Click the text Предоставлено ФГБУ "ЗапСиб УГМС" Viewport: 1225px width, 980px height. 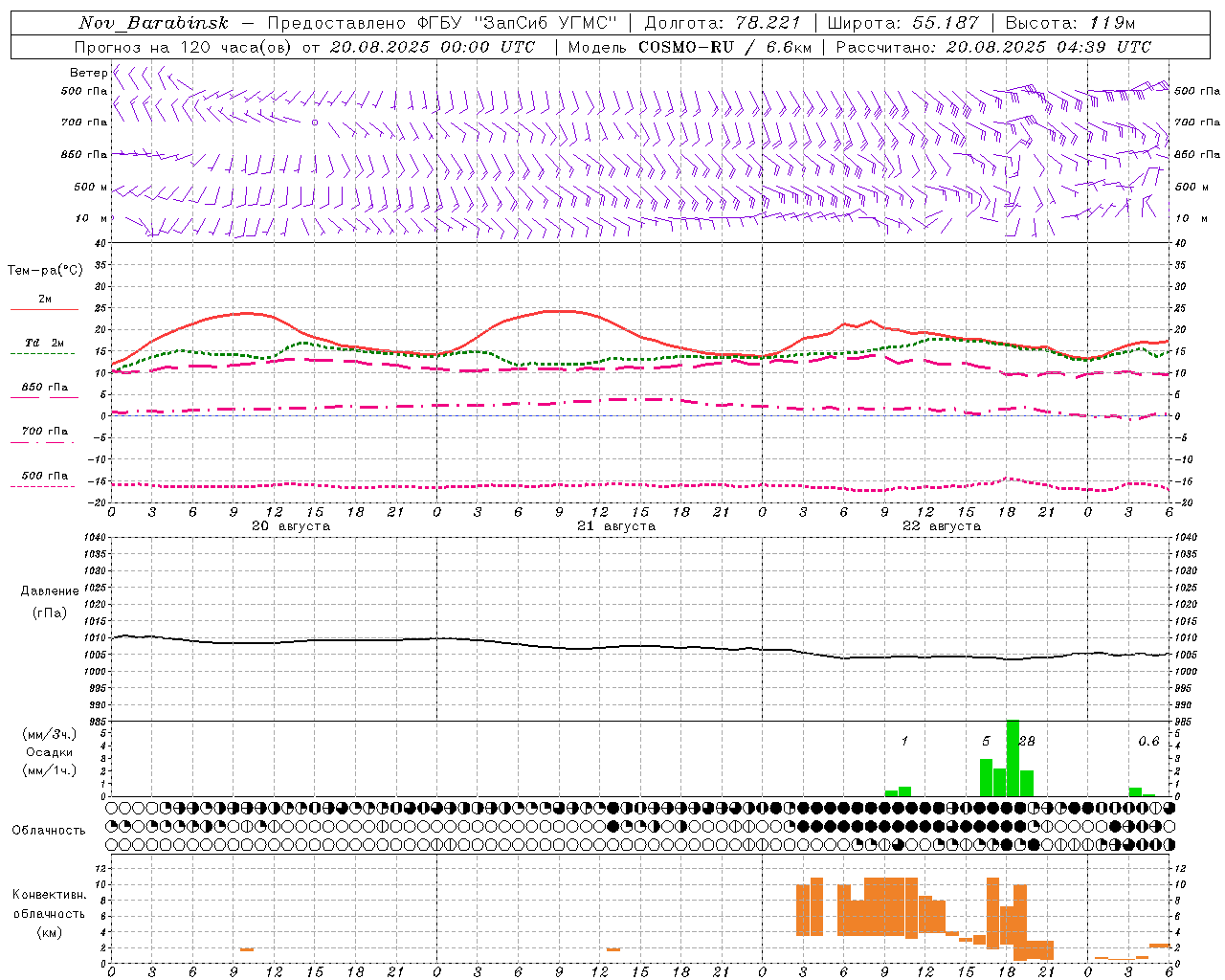point(443,23)
